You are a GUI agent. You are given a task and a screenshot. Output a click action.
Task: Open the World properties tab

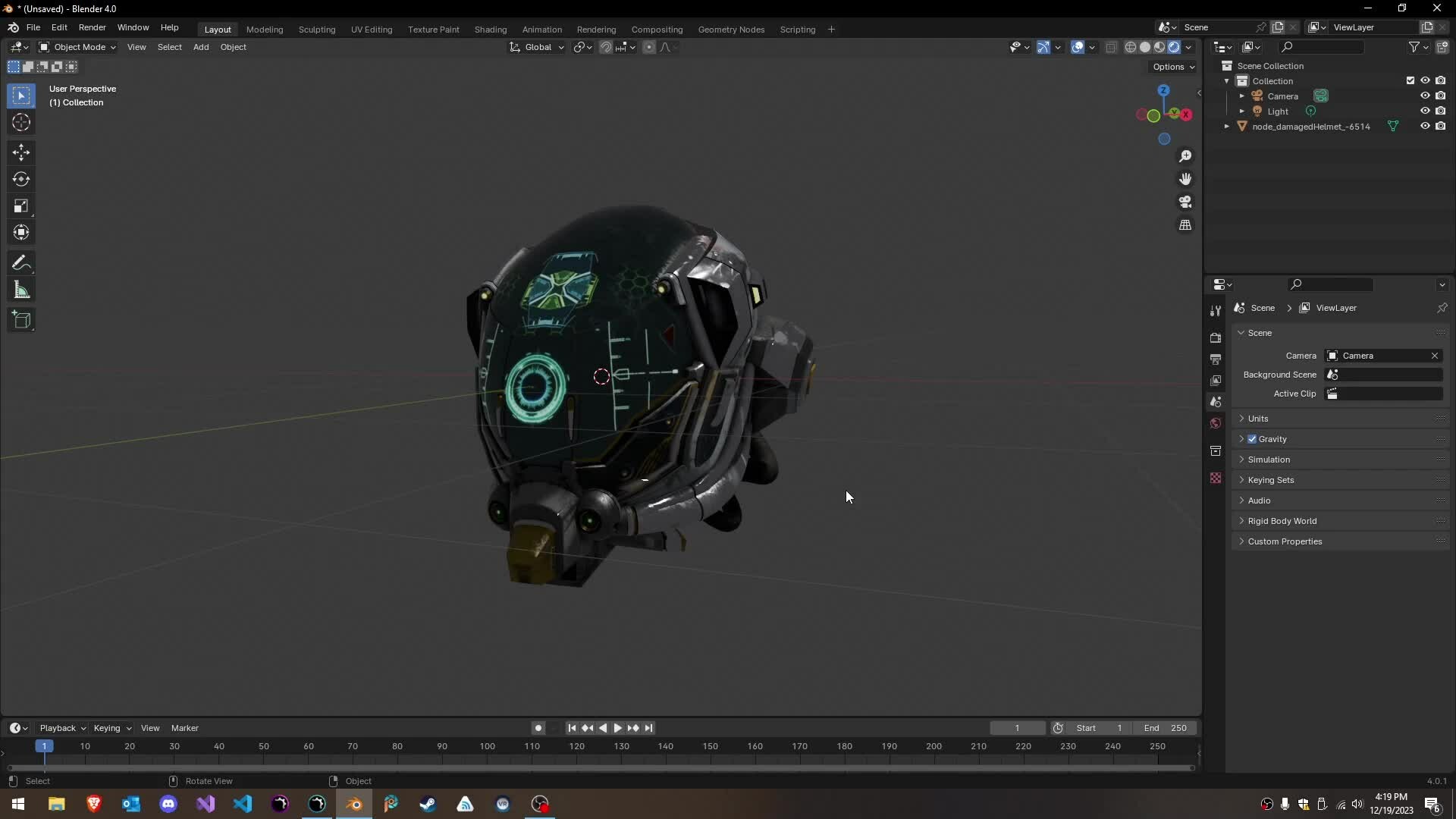tap(1216, 423)
